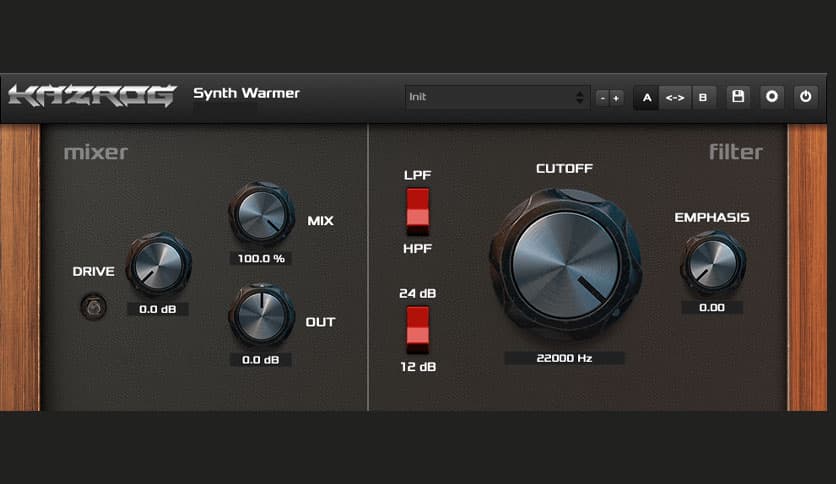Copy A to B with the <-> button
Screen dimensions: 836x484
pos(675,98)
